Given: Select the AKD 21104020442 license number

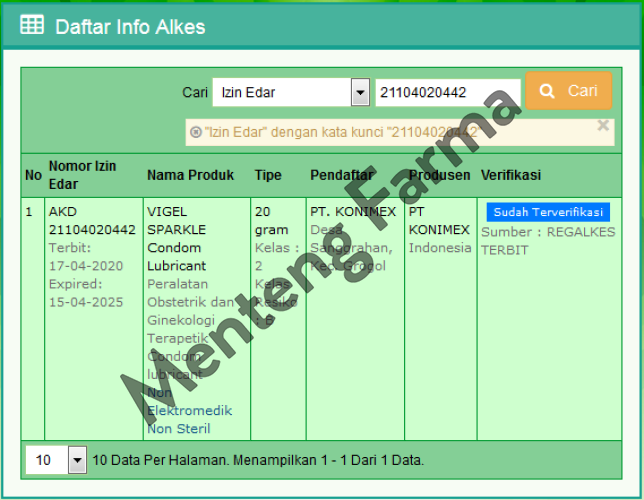Looking at the screenshot, I should pos(91,221).
